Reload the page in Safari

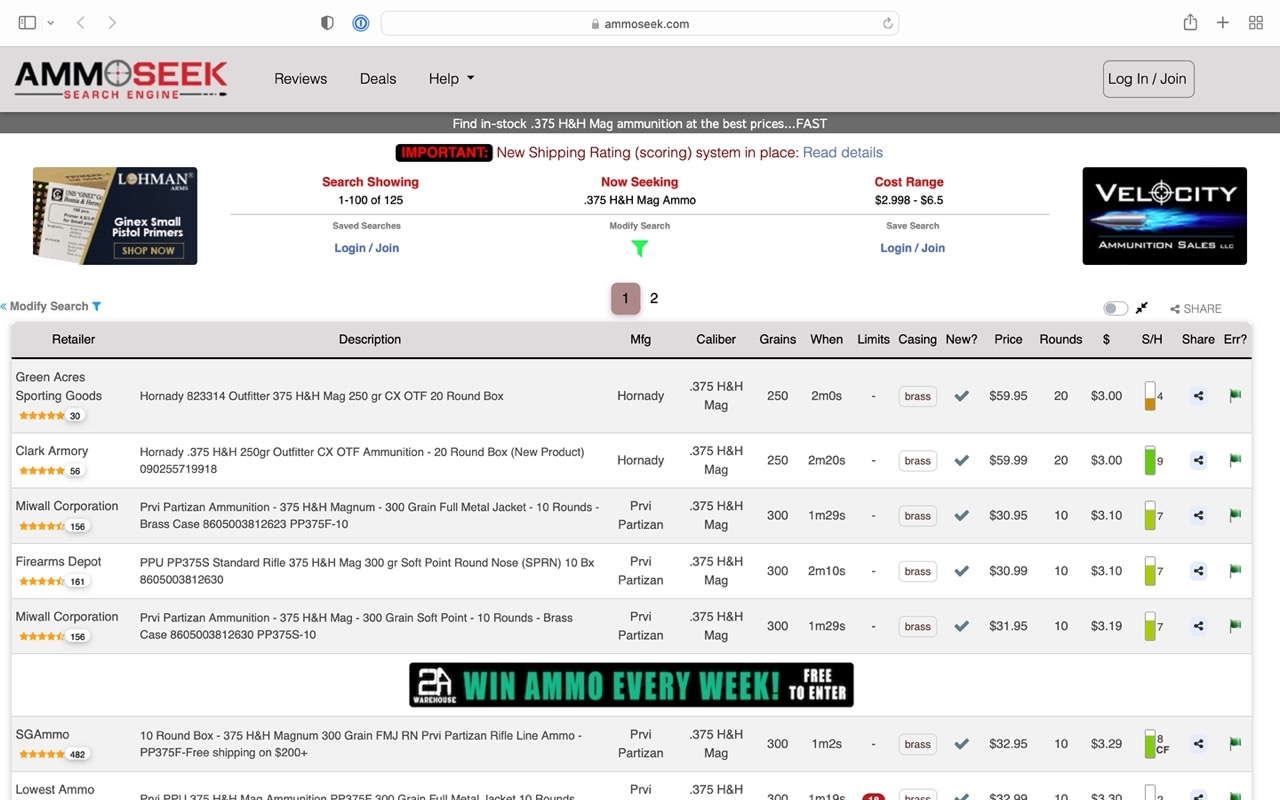[887, 23]
